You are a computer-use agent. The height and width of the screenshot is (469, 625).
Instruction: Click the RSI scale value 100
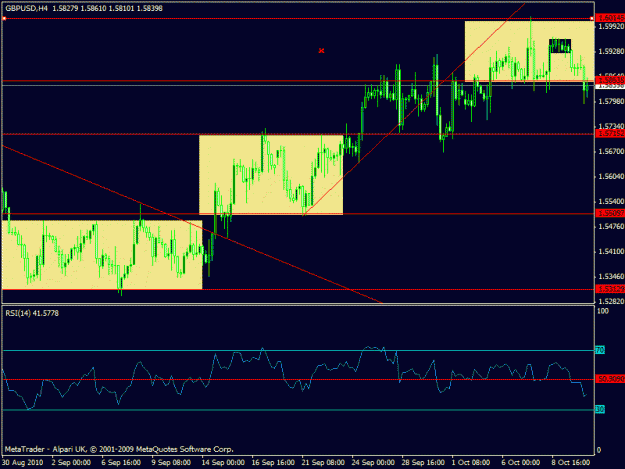tap(603, 311)
